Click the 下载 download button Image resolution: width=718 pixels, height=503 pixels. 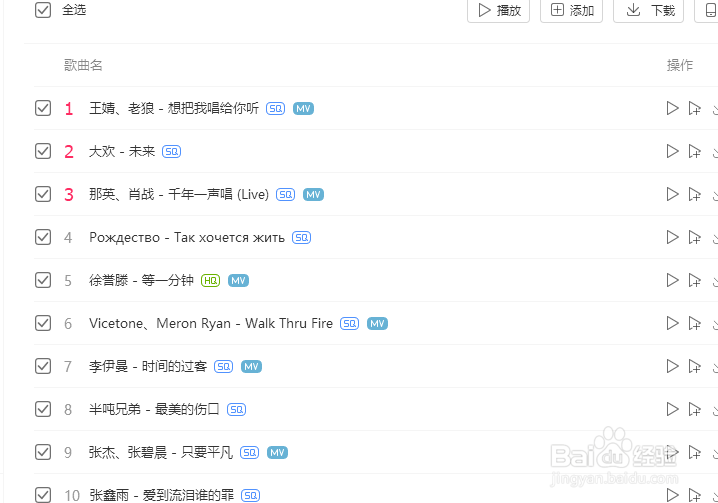[x=648, y=10]
